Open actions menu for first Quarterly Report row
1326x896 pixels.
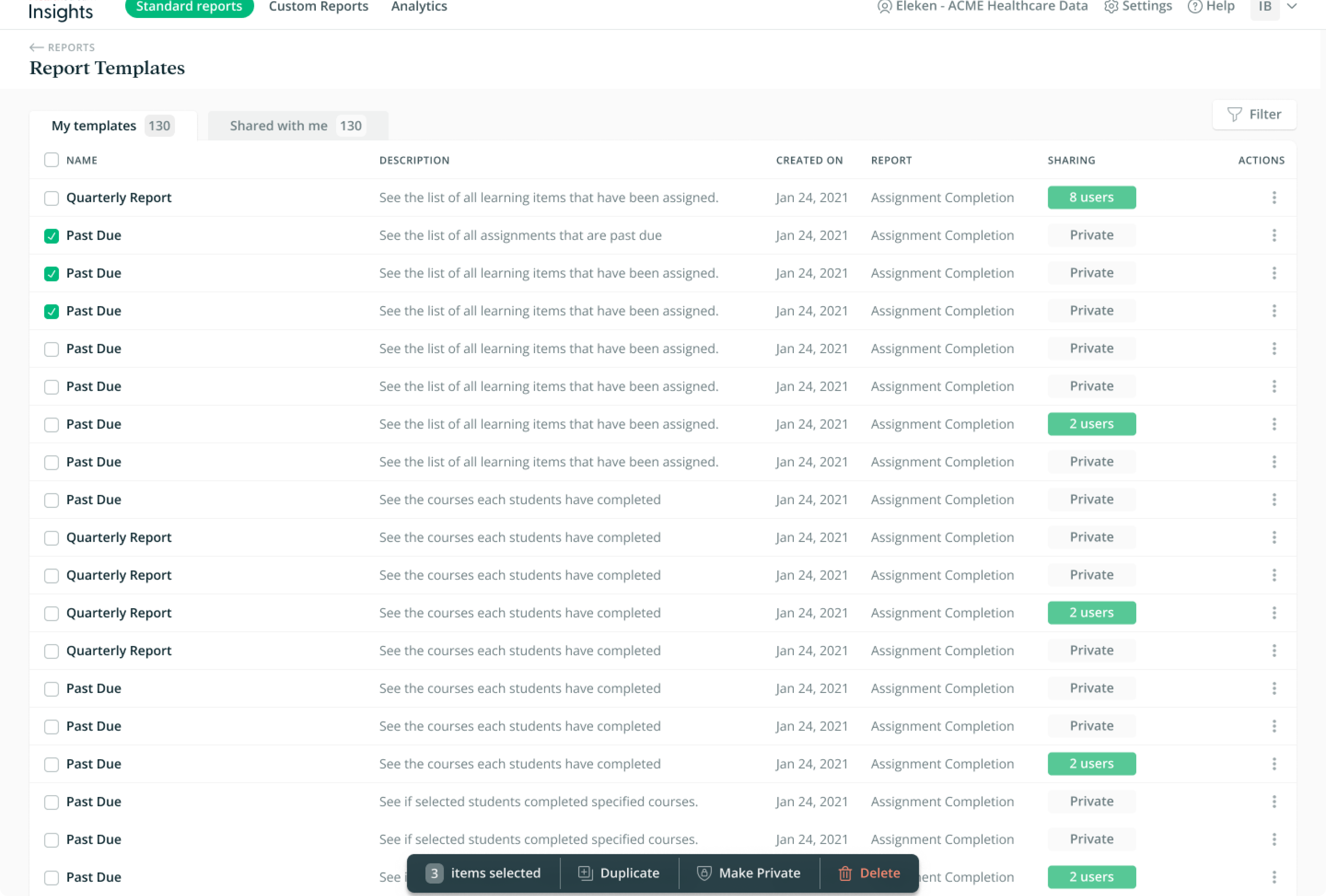pos(1273,197)
